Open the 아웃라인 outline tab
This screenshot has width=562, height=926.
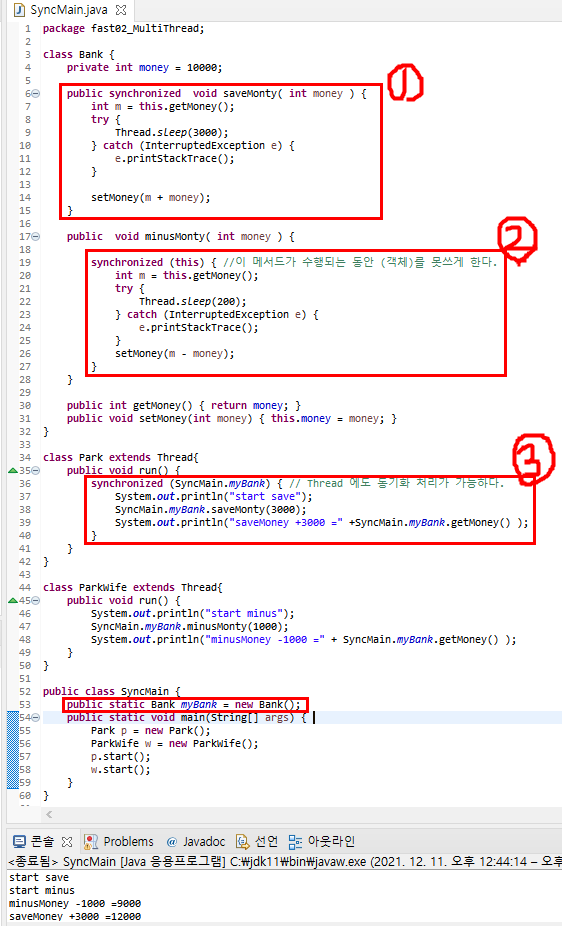pos(322,841)
